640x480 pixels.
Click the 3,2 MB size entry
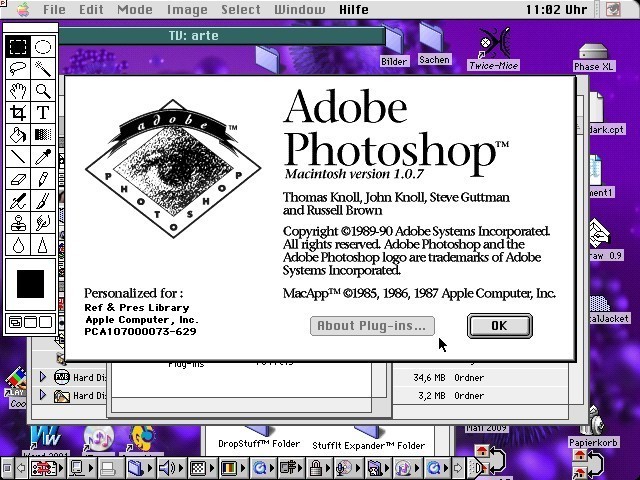click(x=432, y=396)
